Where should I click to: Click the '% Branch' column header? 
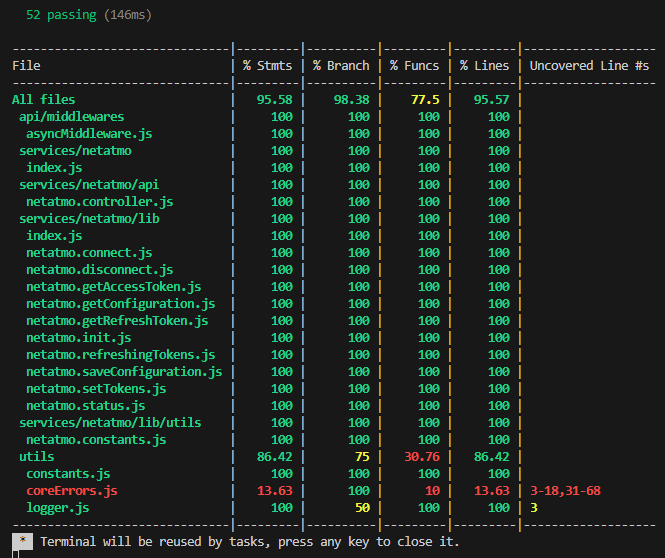pos(341,66)
